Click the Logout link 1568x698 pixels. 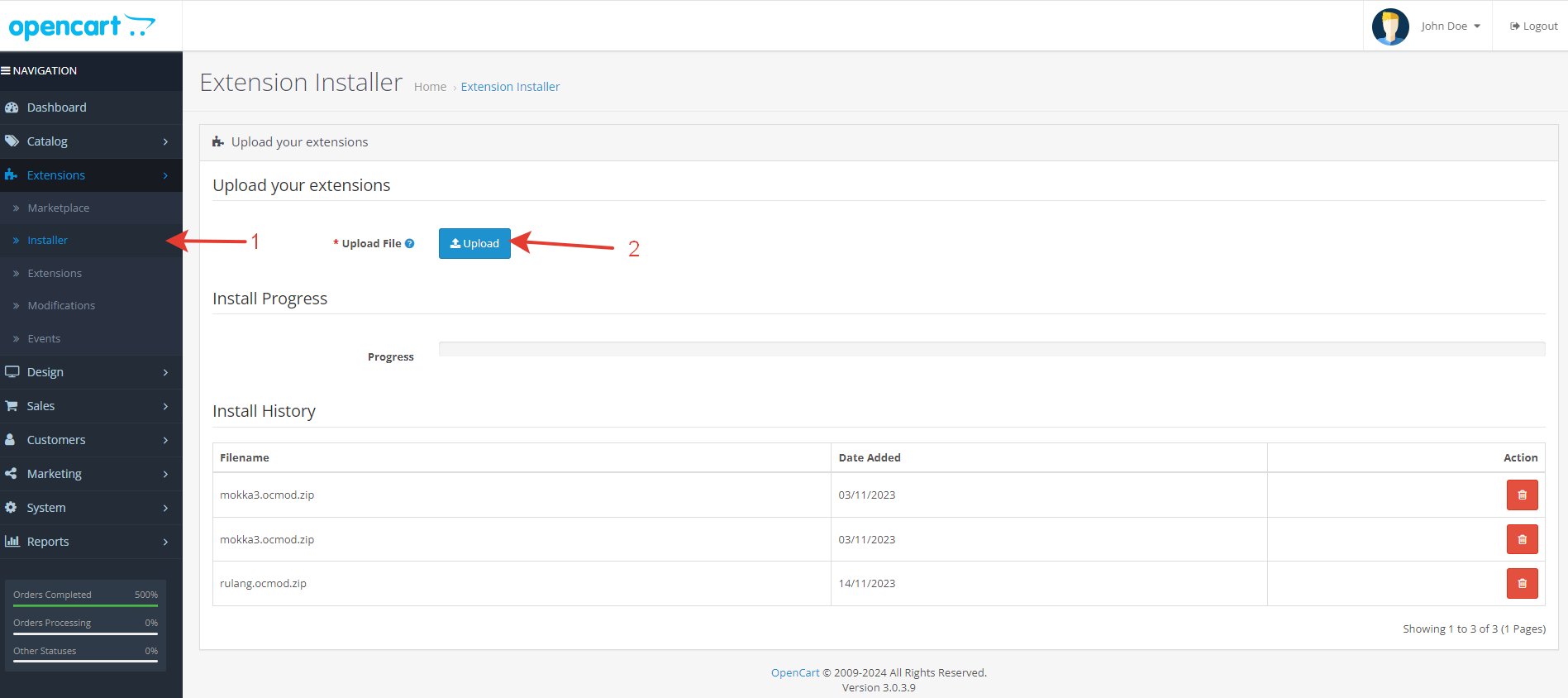click(x=1533, y=26)
